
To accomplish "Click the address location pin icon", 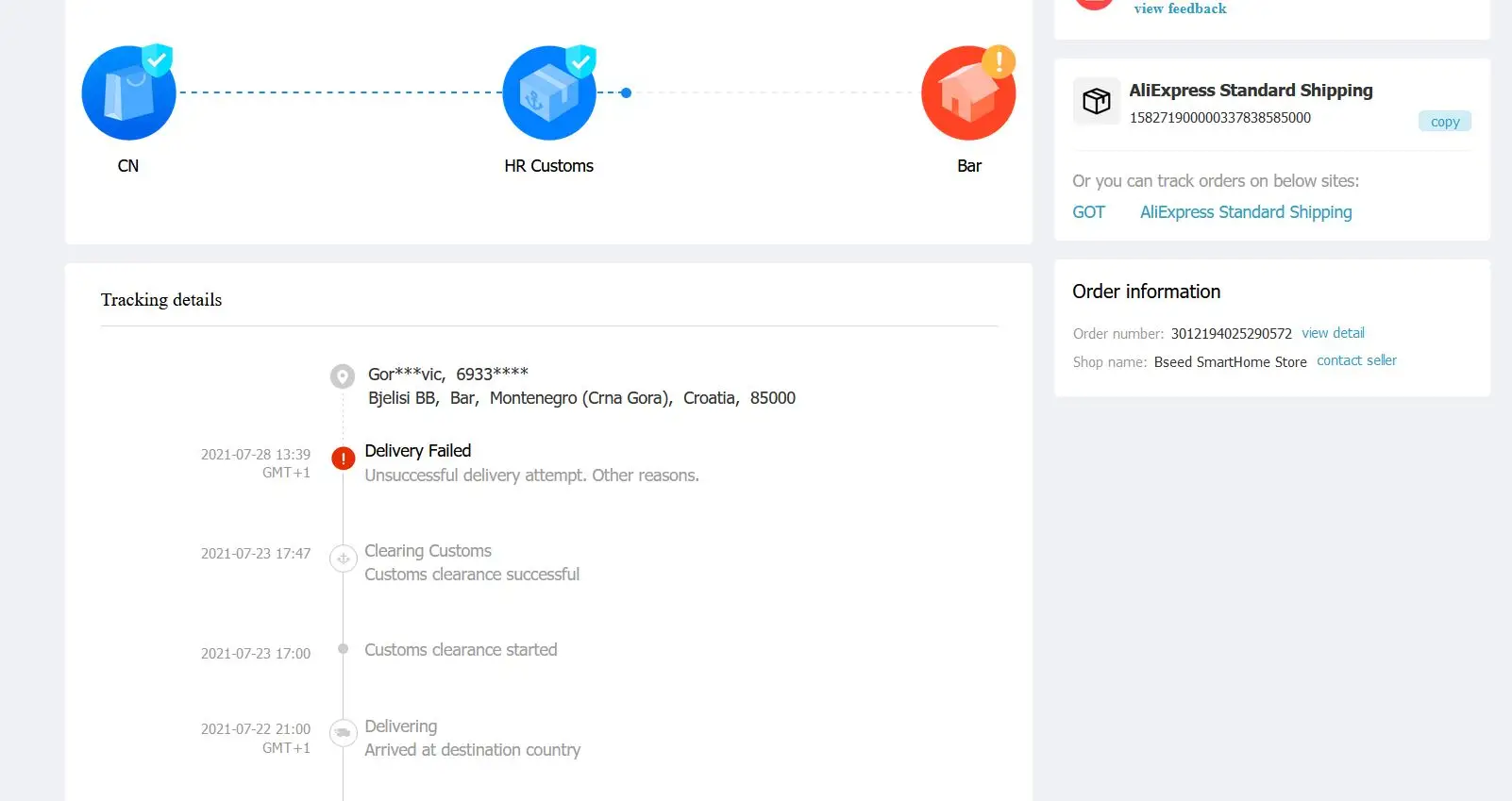I will 343,375.
